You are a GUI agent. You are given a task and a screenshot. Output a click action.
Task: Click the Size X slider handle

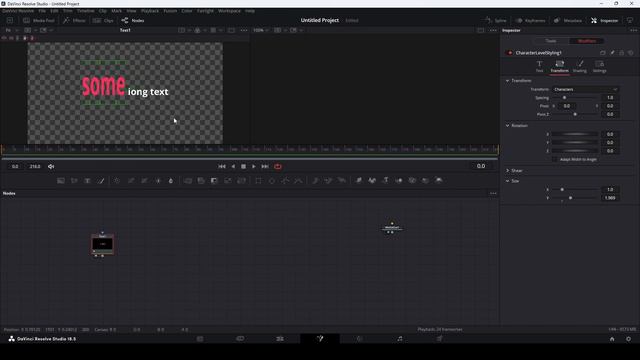pyautogui.click(x=562, y=189)
